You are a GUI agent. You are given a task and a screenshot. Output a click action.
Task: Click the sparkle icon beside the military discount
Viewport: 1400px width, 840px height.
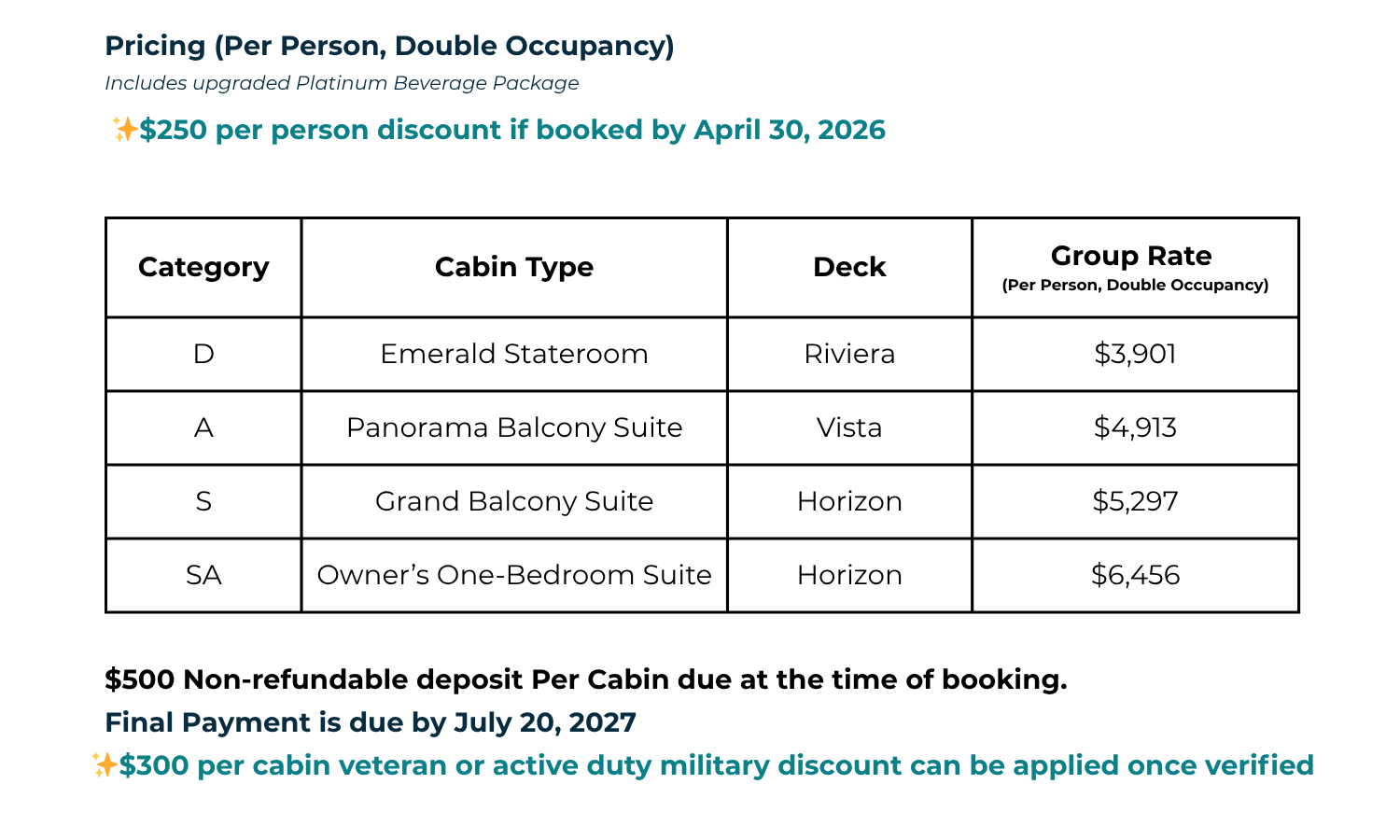[104, 765]
